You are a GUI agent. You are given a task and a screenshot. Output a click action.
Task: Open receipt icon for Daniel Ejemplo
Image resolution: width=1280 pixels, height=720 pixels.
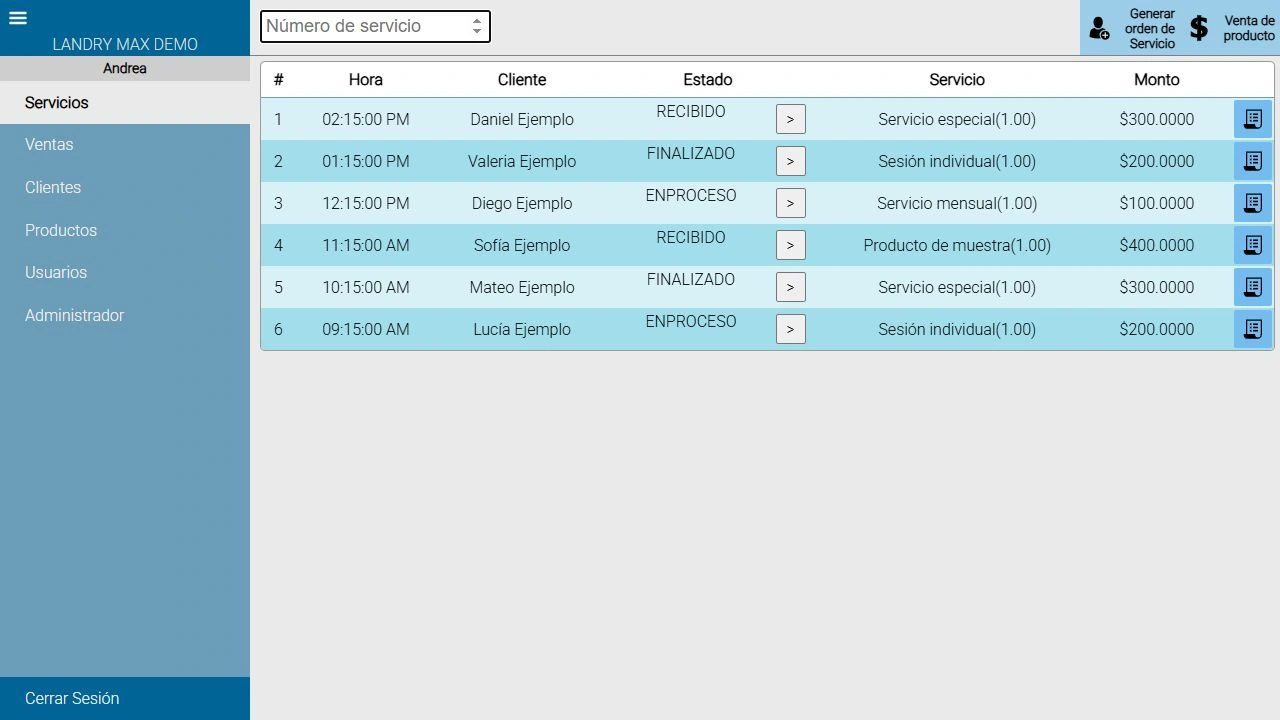coord(1252,119)
